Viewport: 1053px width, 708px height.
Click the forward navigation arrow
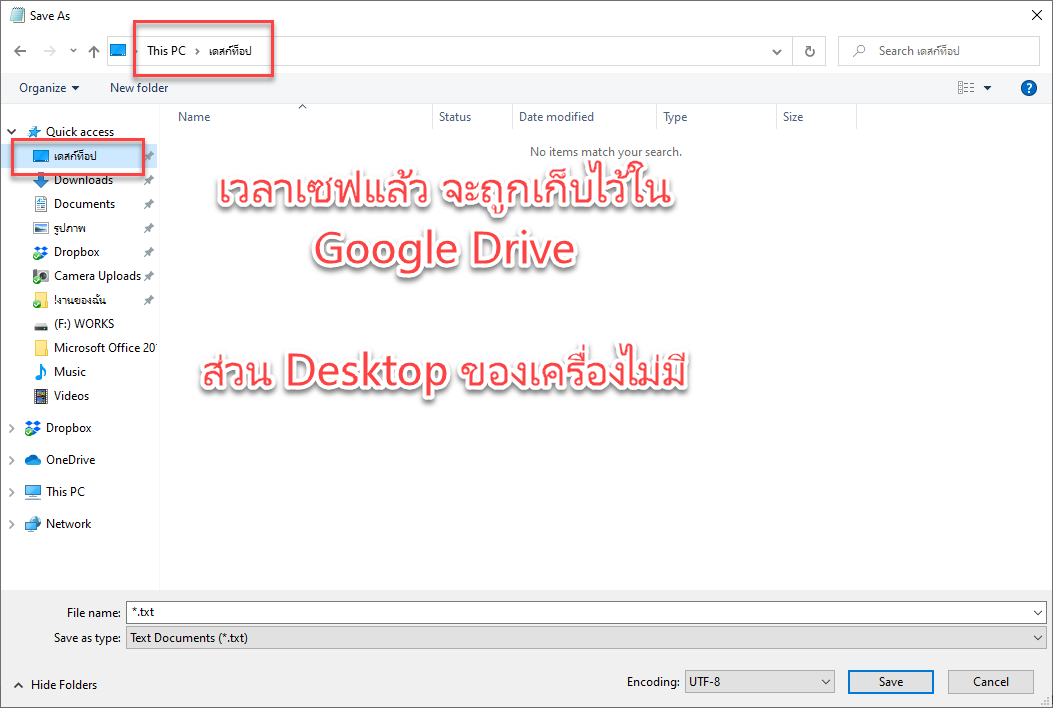tap(49, 51)
